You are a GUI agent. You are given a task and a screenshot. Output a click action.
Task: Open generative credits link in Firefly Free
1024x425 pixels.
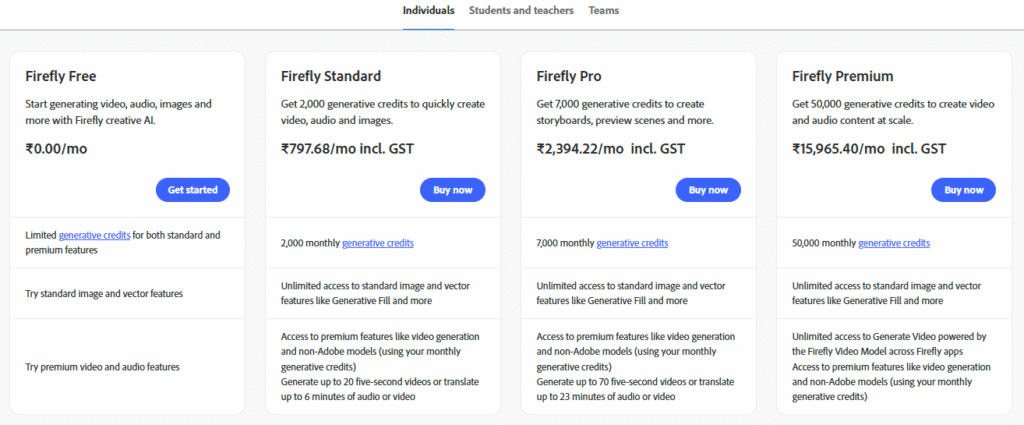click(94, 235)
